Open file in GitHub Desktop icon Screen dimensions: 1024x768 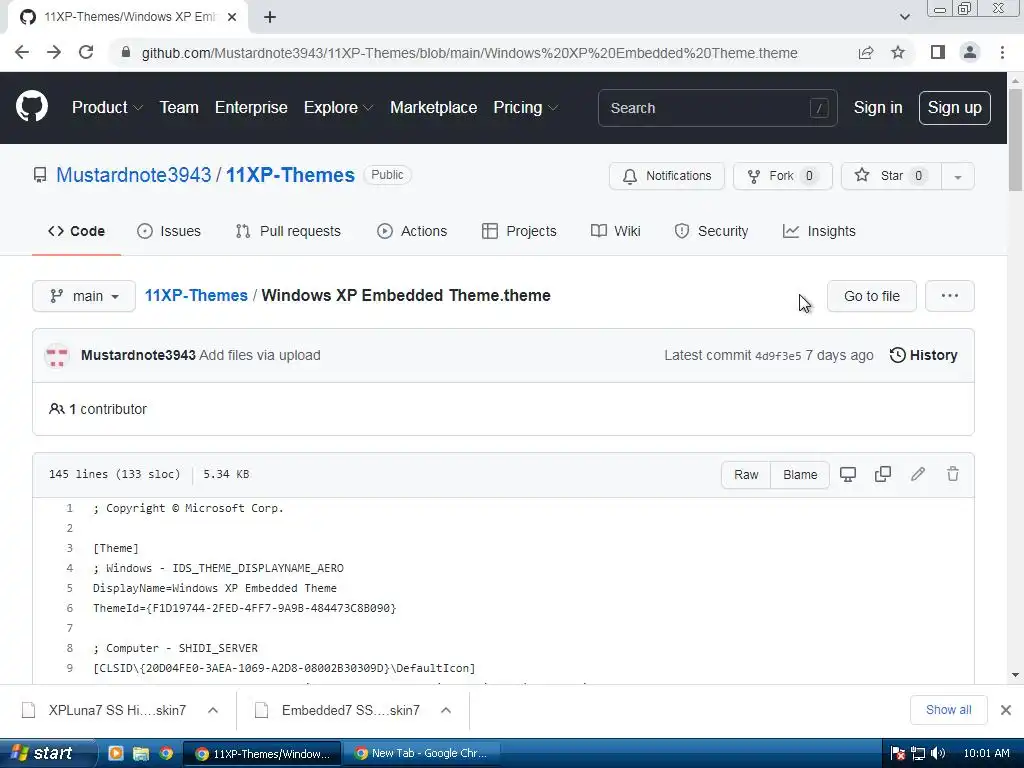[x=848, y=475]
